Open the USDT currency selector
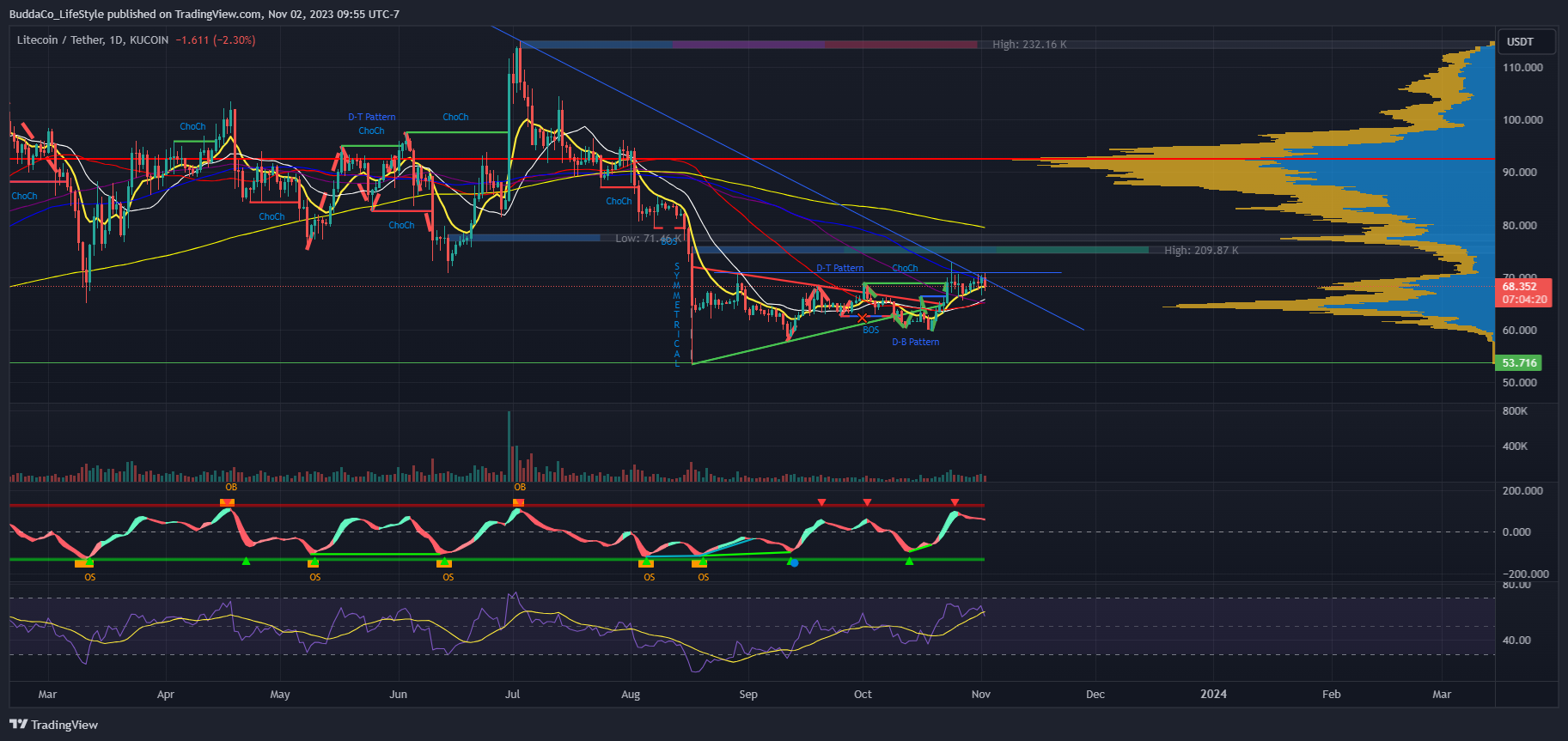1568x741 pixels. 1527,41
